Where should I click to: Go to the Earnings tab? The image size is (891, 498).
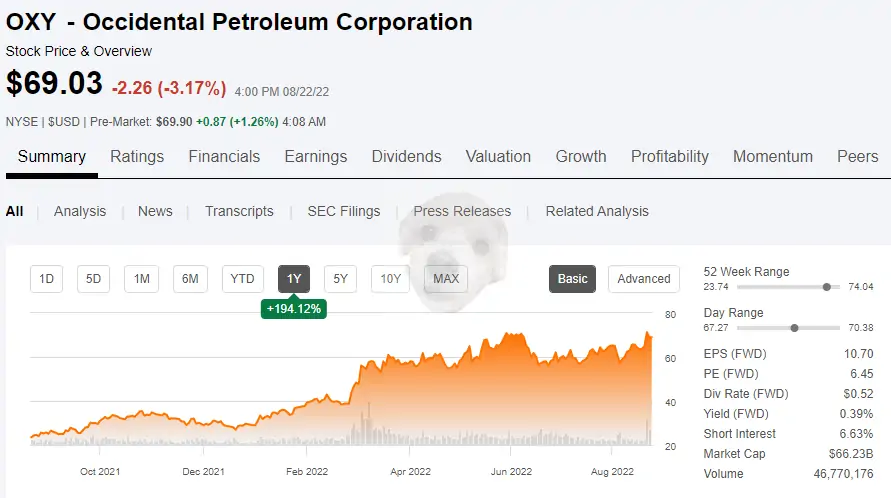point(315,156)
